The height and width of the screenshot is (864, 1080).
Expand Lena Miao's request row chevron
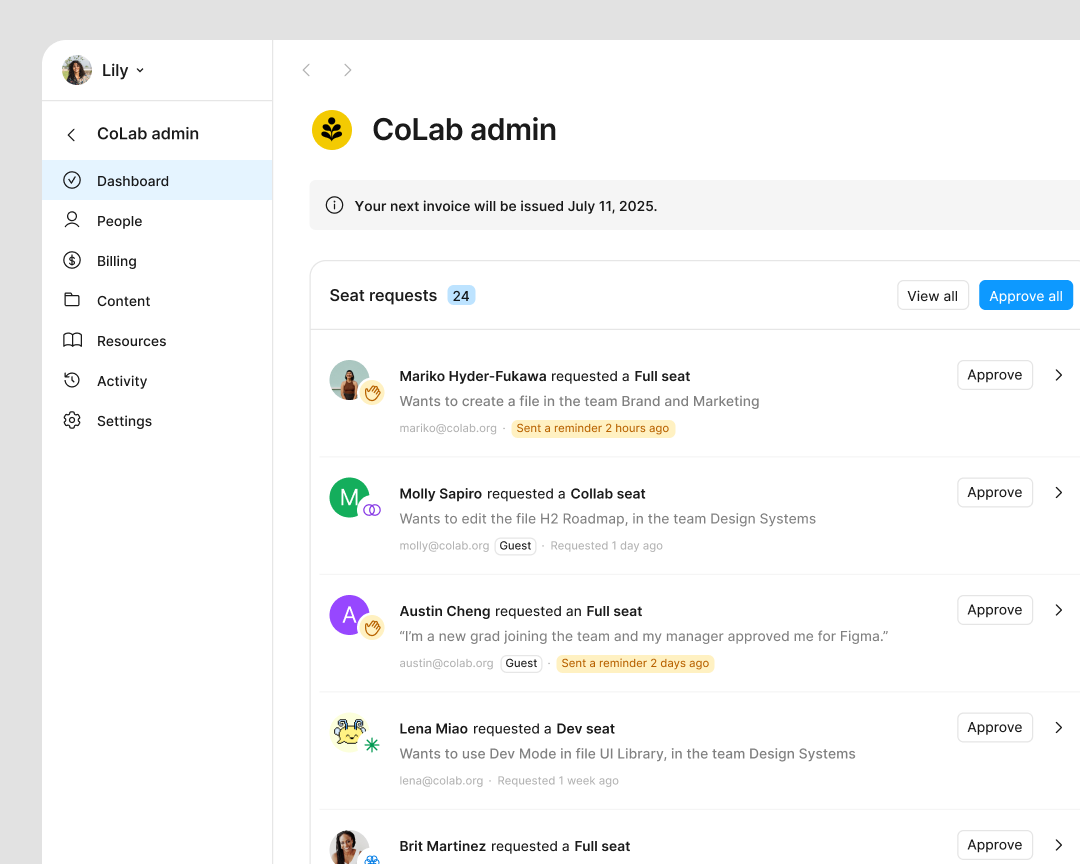tap(1058, 727)
